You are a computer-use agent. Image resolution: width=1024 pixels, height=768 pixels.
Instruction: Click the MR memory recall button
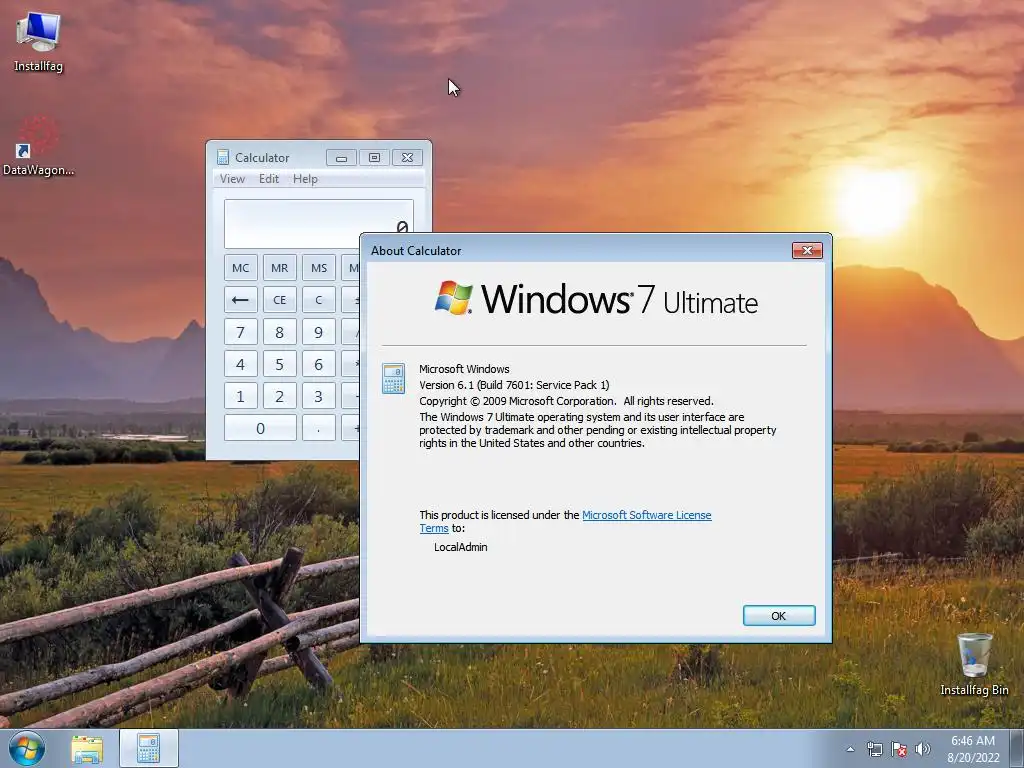tap(280, 268)
